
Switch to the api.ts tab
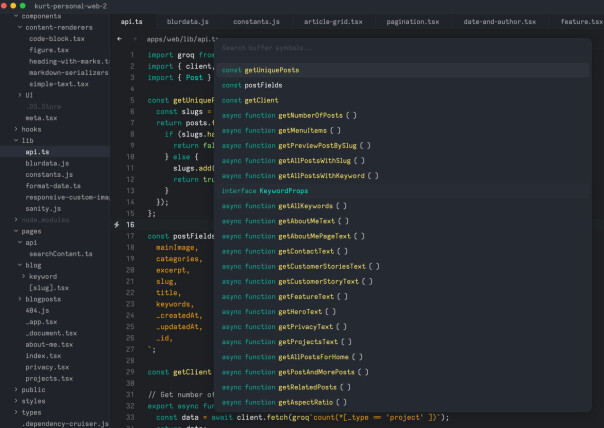click(131, 22)
